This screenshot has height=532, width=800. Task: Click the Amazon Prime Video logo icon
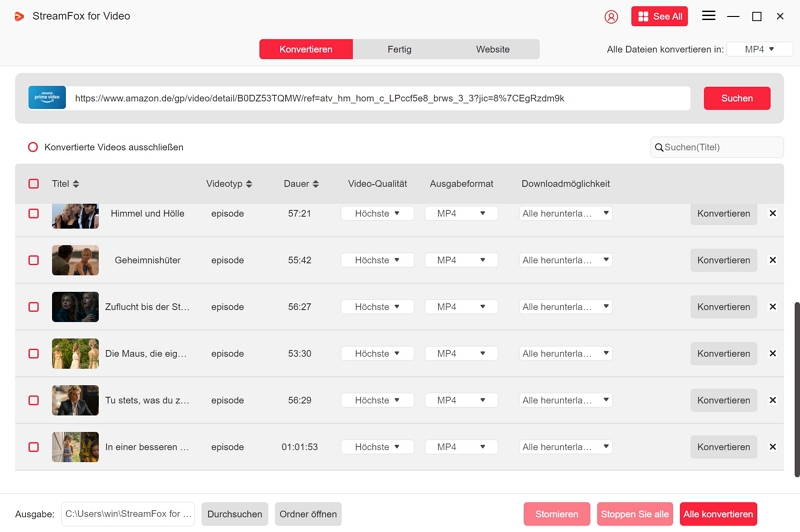[47, 98]
